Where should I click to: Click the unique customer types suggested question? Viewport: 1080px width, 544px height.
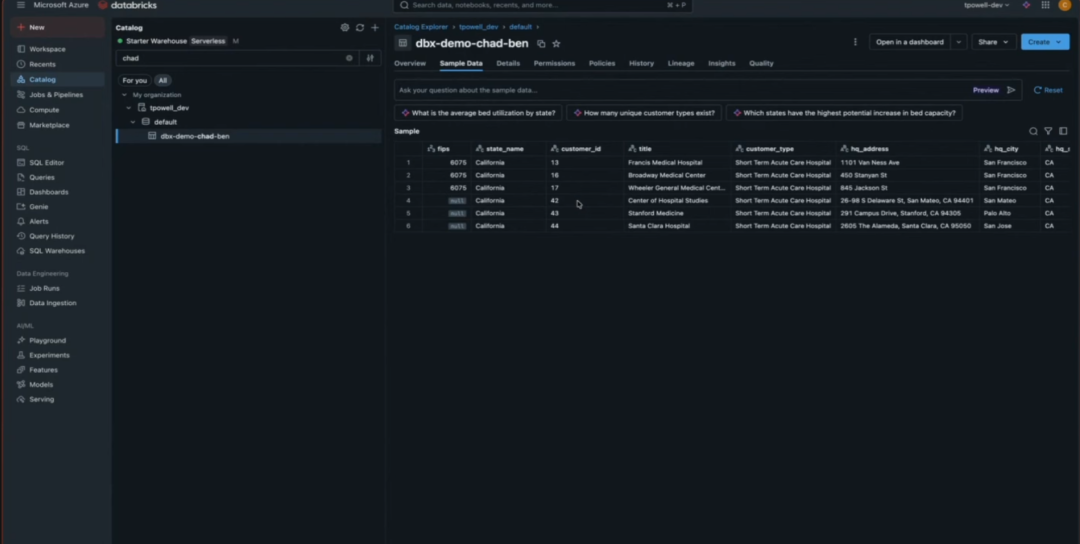pyautogui.click(x=643, y=113)
